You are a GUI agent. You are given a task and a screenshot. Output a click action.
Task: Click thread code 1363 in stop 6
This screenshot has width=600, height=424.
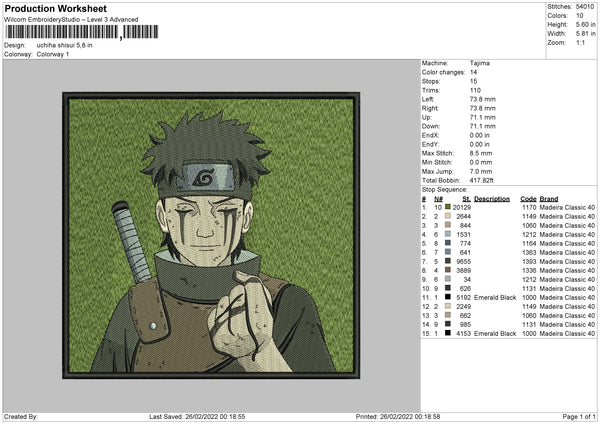coord(529,252)
